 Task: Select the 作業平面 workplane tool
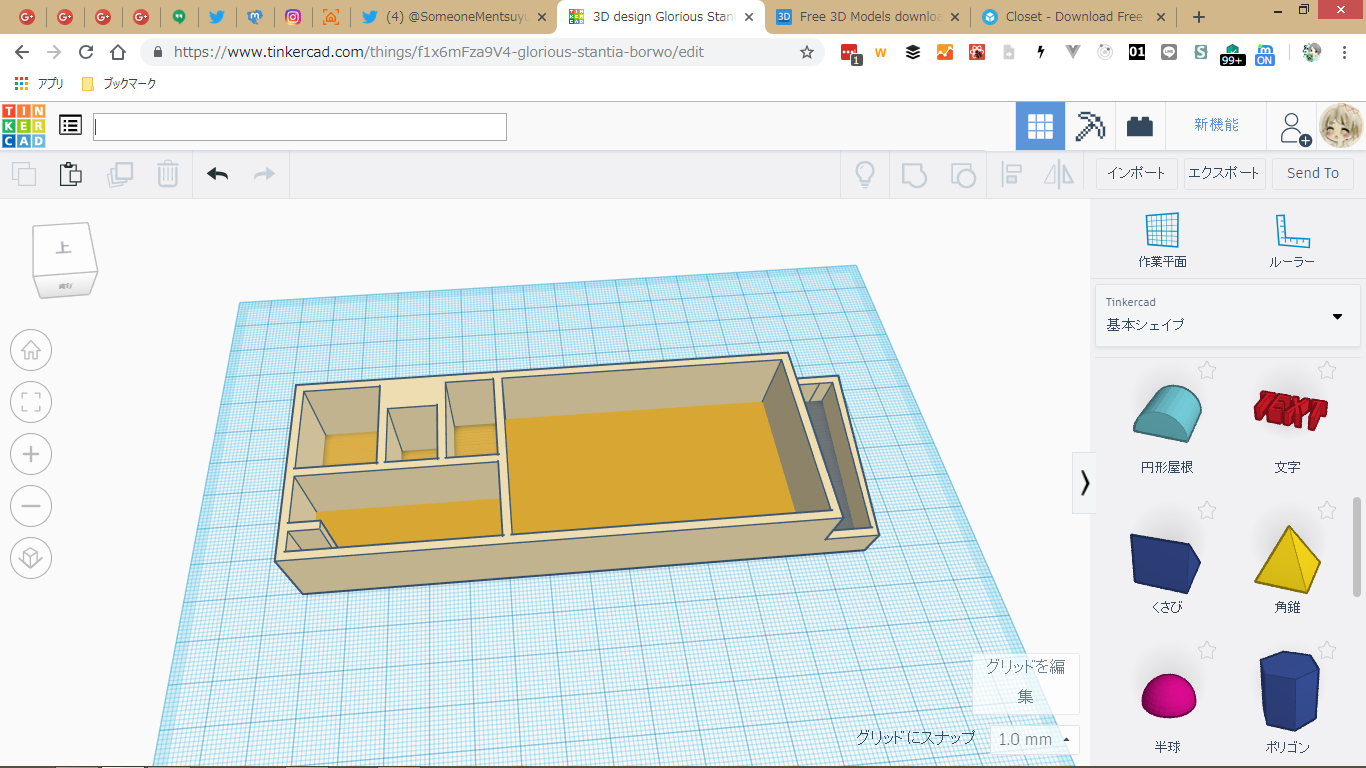click(x=1162, y=240)
